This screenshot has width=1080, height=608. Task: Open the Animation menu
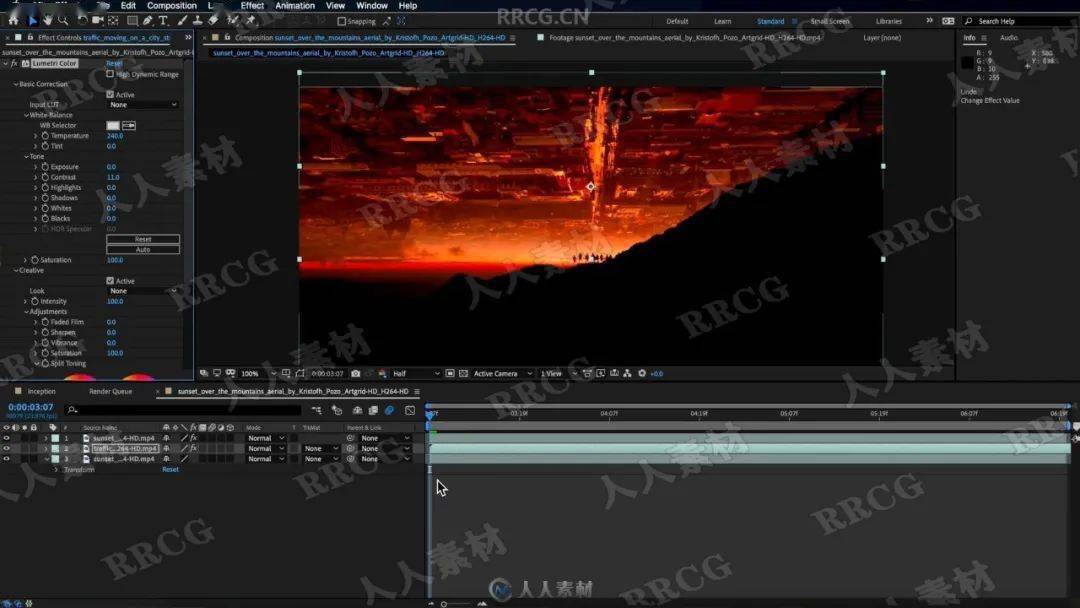[295, 6]
